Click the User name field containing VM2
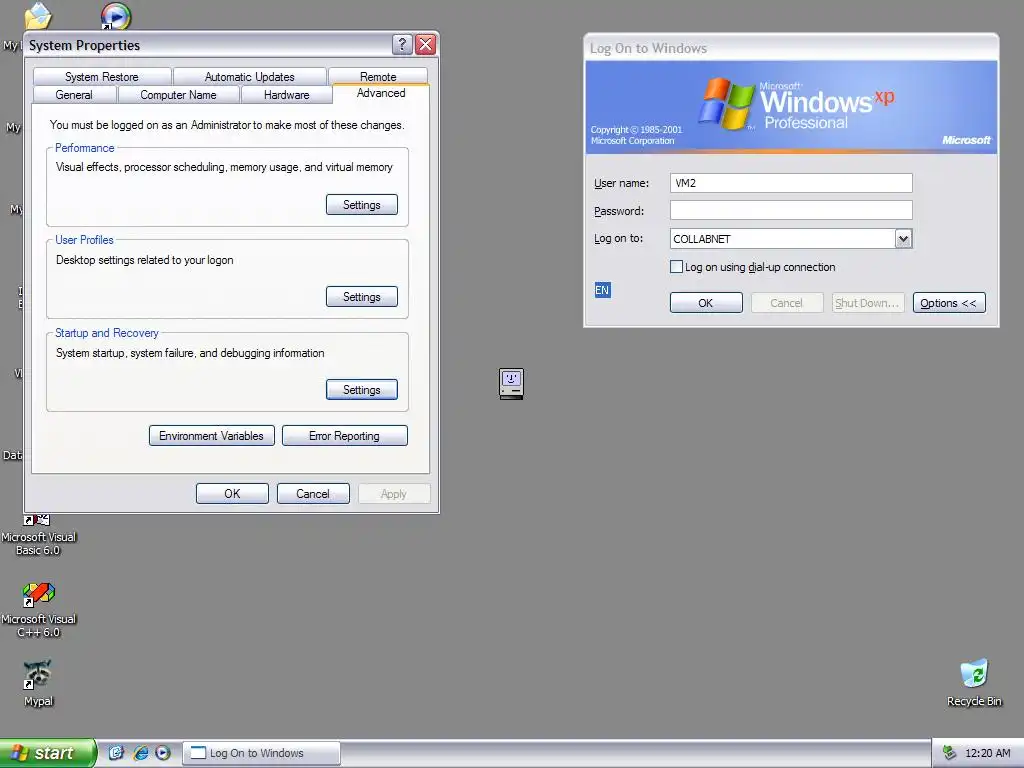The height and width of the screenshot is (768, 1024). [x=791, y=183]
